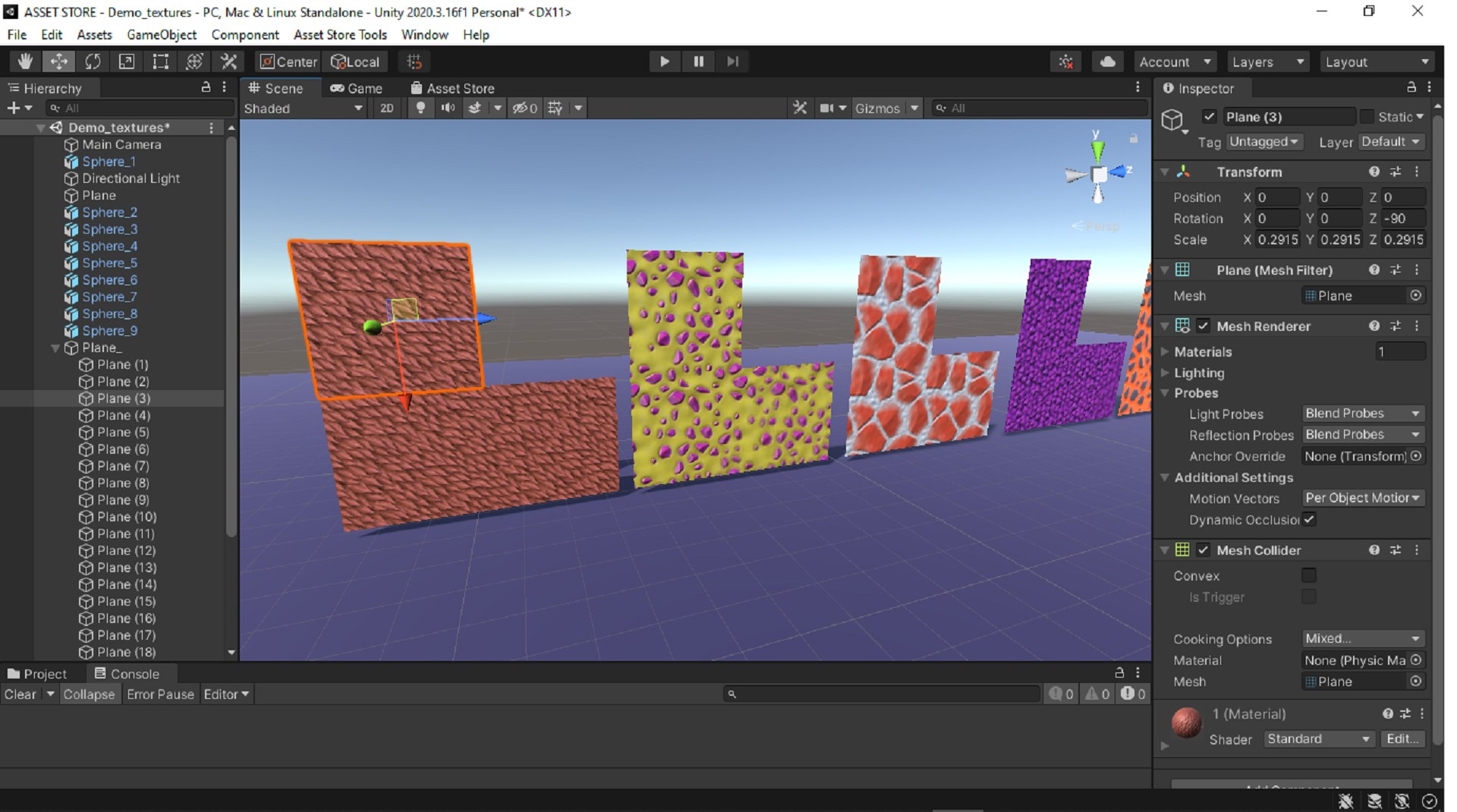The image size is (1457, 812).
Task: Select the Hand tool in toolbar
Action: (x=25, y=61)
